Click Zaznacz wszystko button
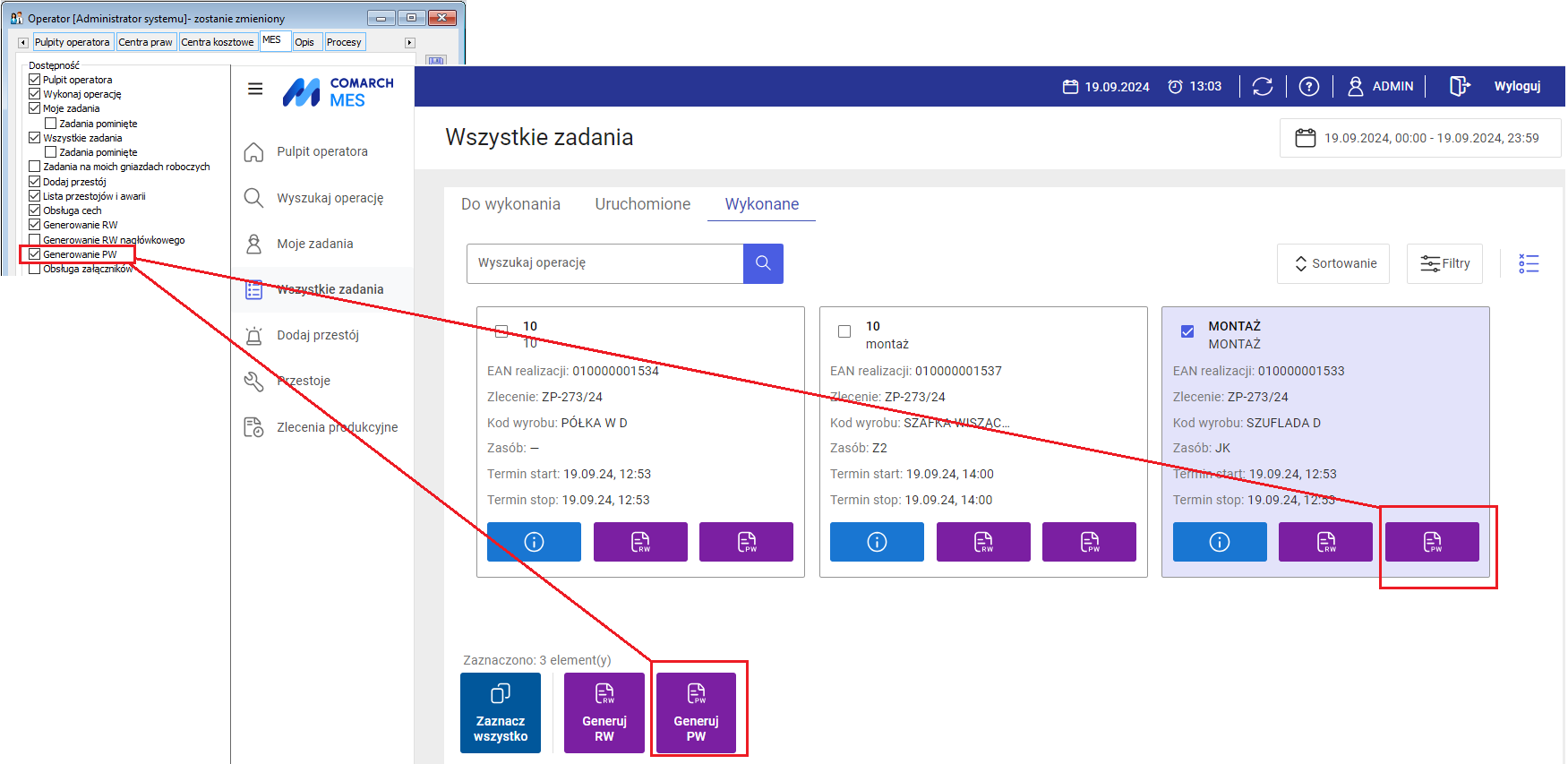Image resolution: width=1568 pixels, height=764 pixels. 501,713
